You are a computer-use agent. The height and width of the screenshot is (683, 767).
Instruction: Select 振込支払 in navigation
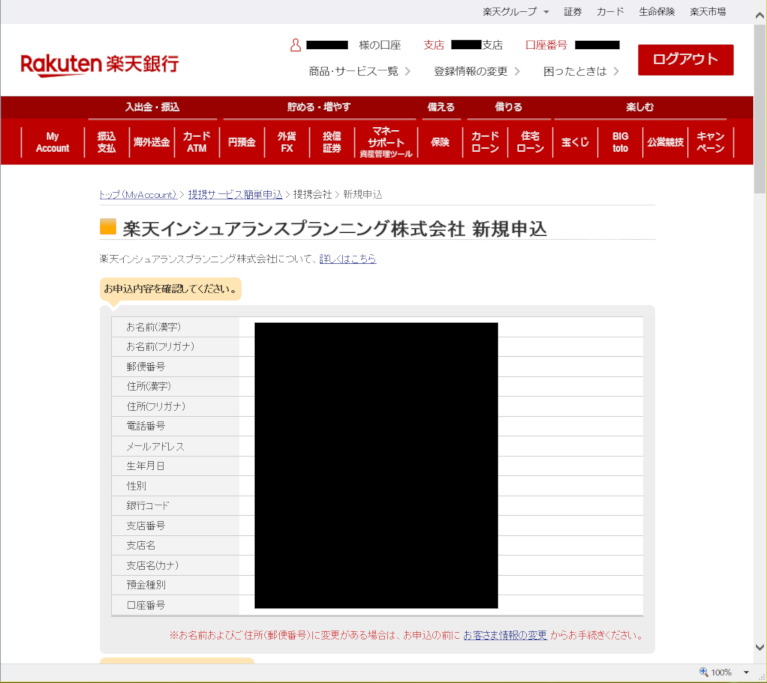coord(106,142)
